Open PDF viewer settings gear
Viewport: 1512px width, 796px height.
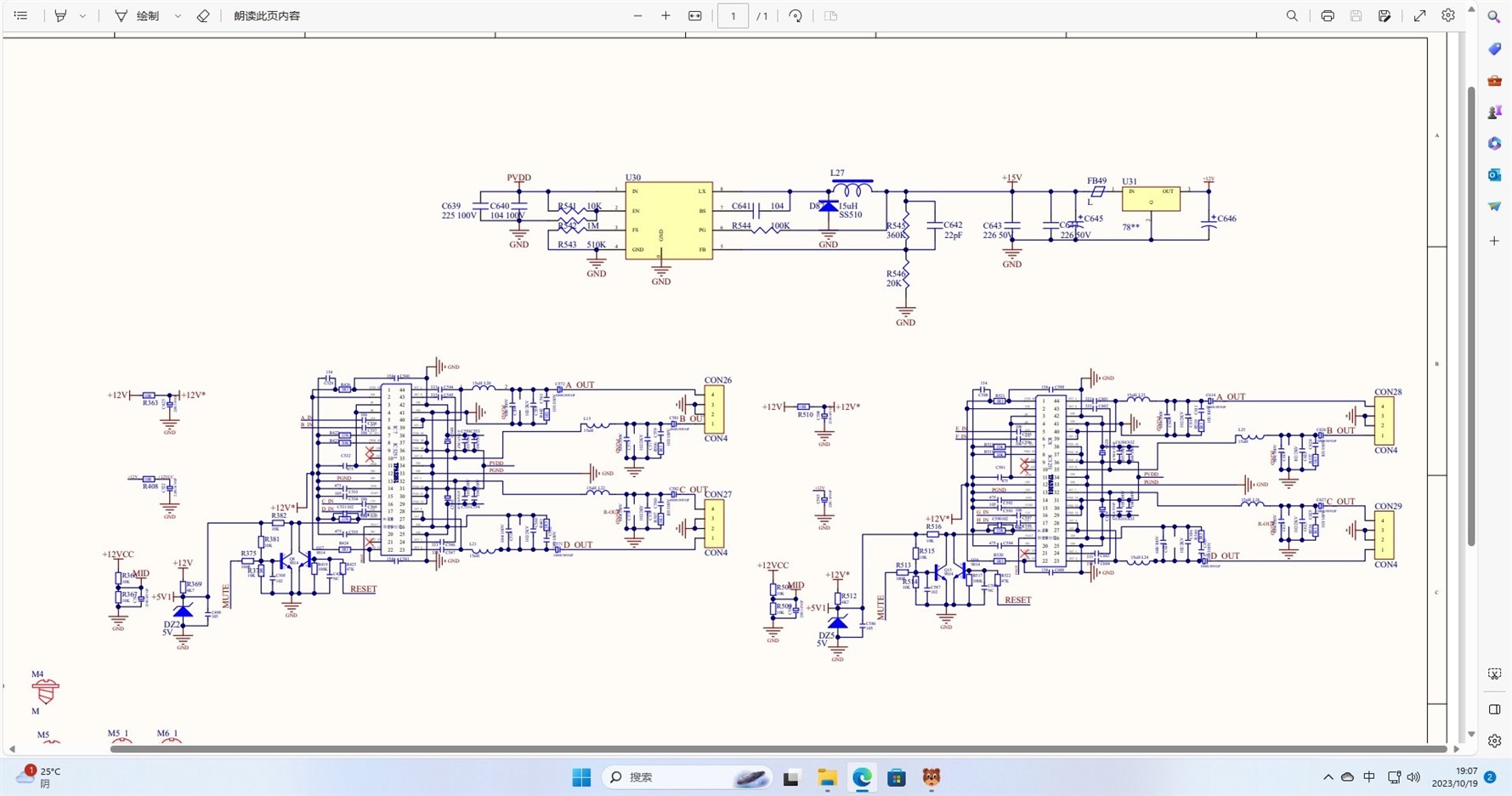[1448, 16]
